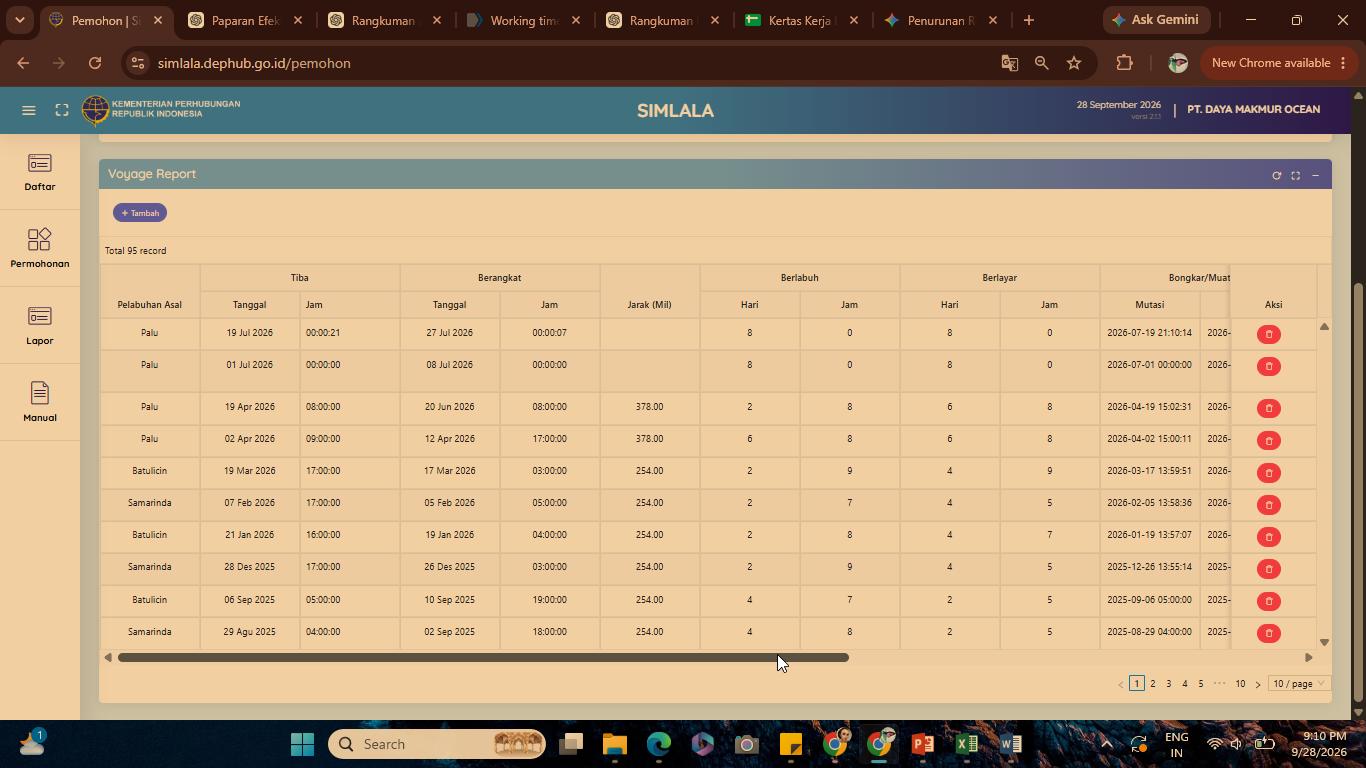Delete the 19 Jul 2026 Palu record
This screenshot has height=768, width=1366.
[x=1268, y=334]
